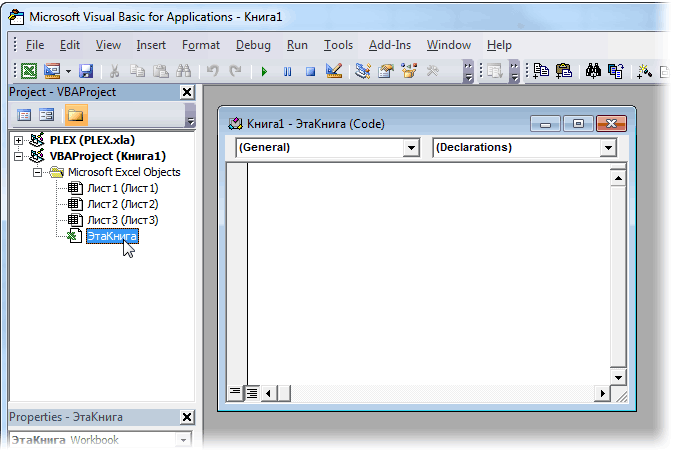Click the grayed-out Find binoculars icon
This screenshot has height=450, width=673.
pos(184,71)
